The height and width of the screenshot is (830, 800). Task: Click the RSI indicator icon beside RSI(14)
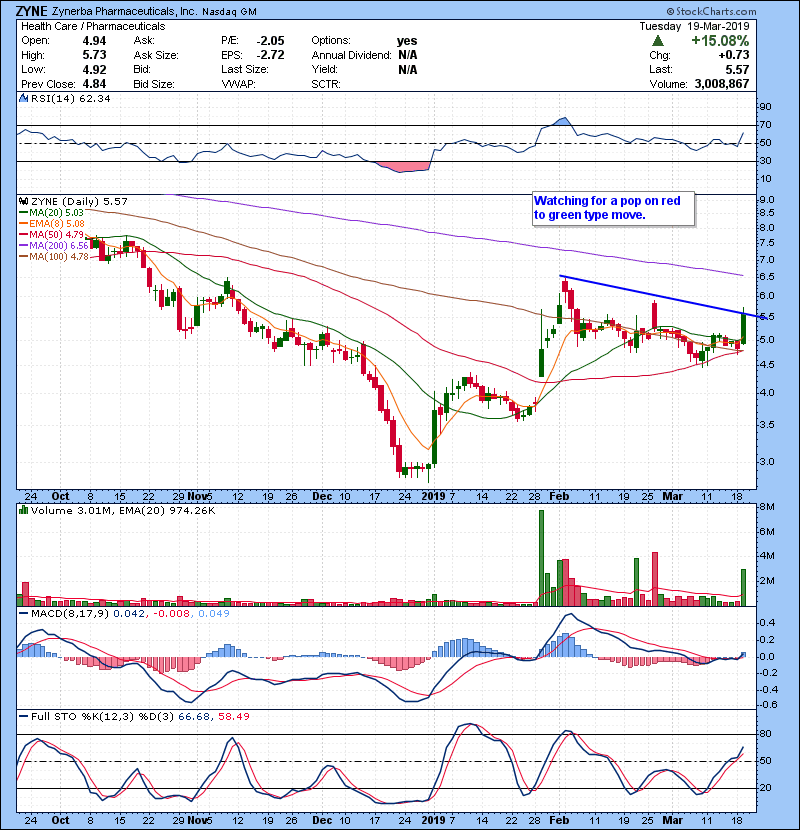(23, 98)
